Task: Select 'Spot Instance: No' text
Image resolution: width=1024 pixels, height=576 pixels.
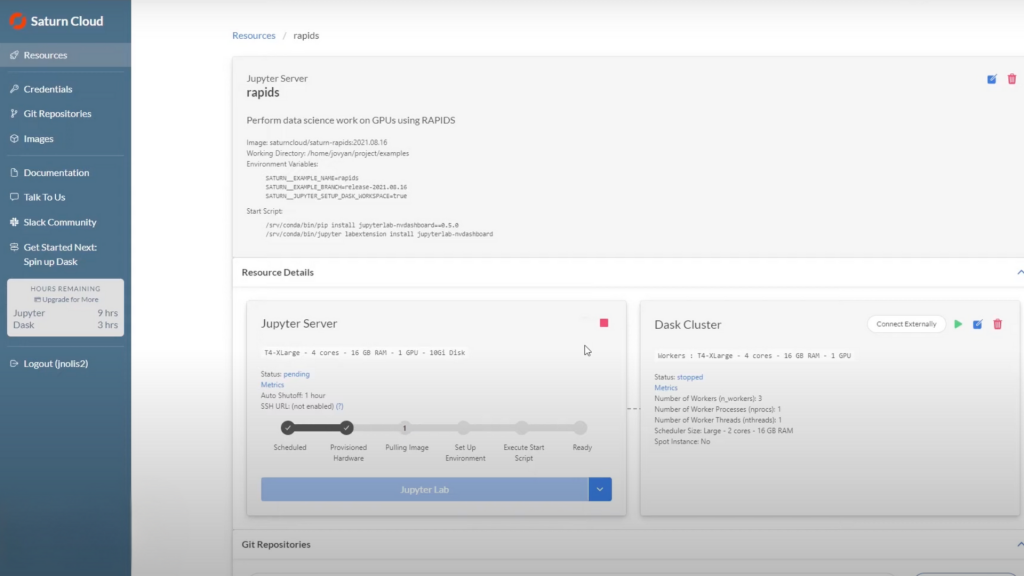Action: [682, 441]
